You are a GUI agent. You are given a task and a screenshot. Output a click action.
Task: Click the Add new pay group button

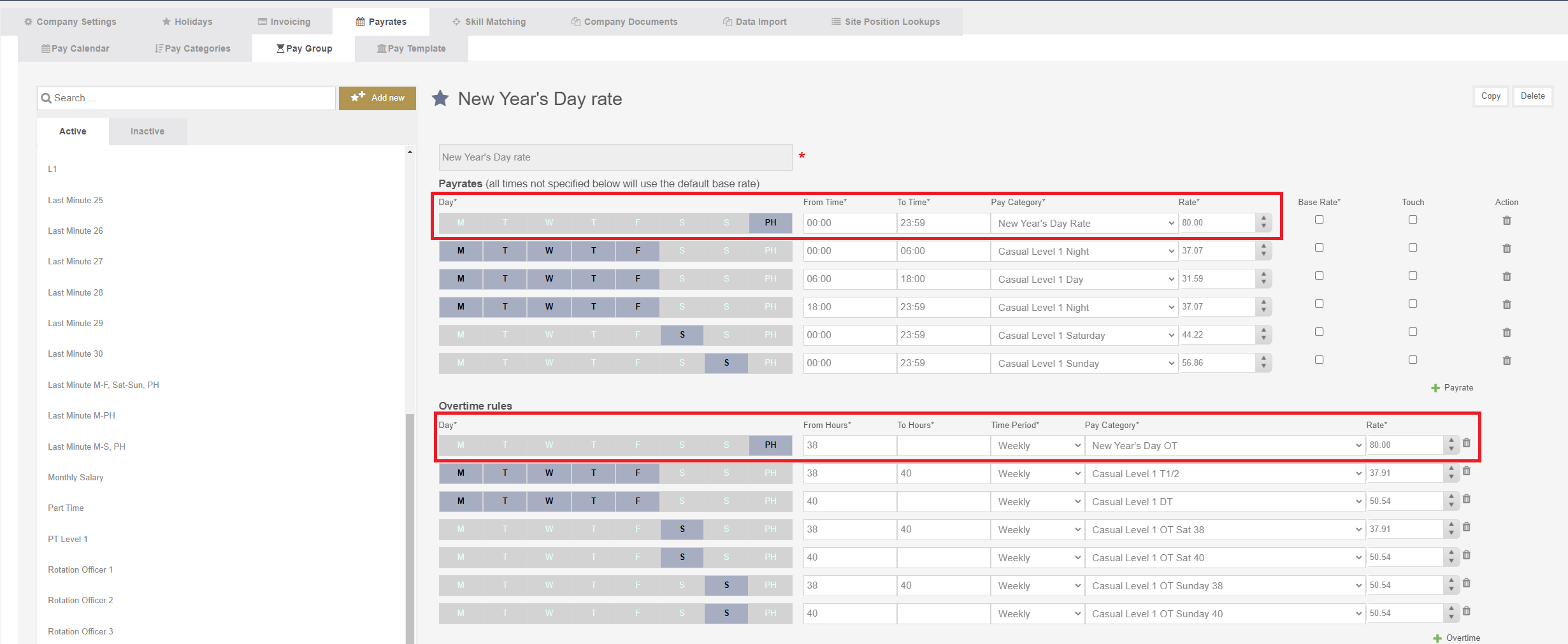[x=377, y=98]
